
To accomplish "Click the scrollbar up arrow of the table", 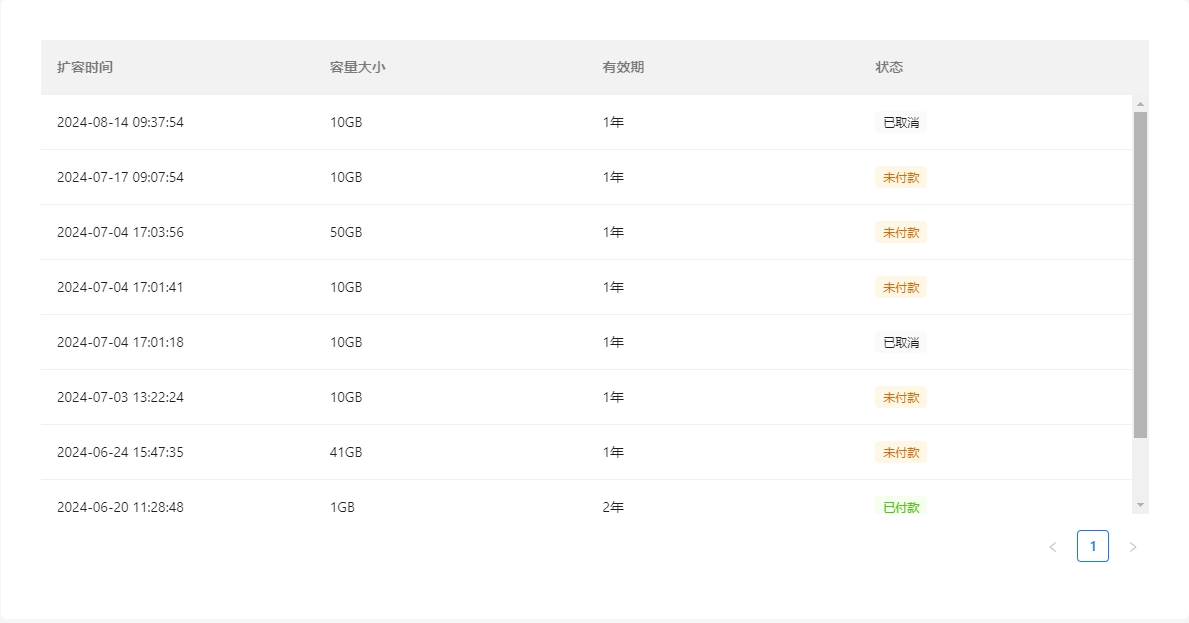I will pyautogui.click(x=1140, y=104).
